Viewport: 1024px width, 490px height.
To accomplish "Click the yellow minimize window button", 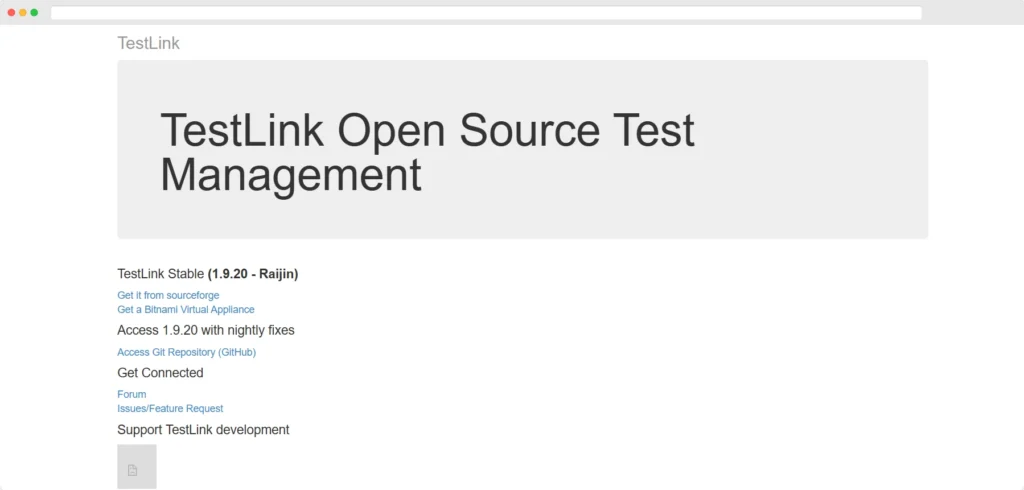I will 23,13.
